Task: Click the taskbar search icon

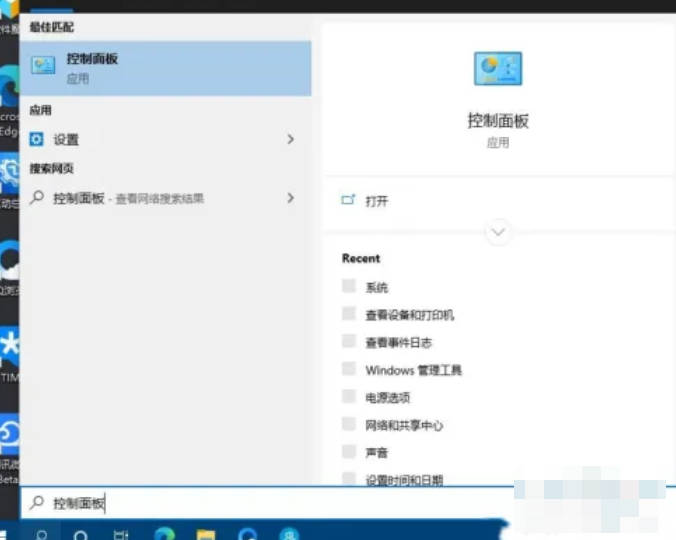Action: [42, 534]
